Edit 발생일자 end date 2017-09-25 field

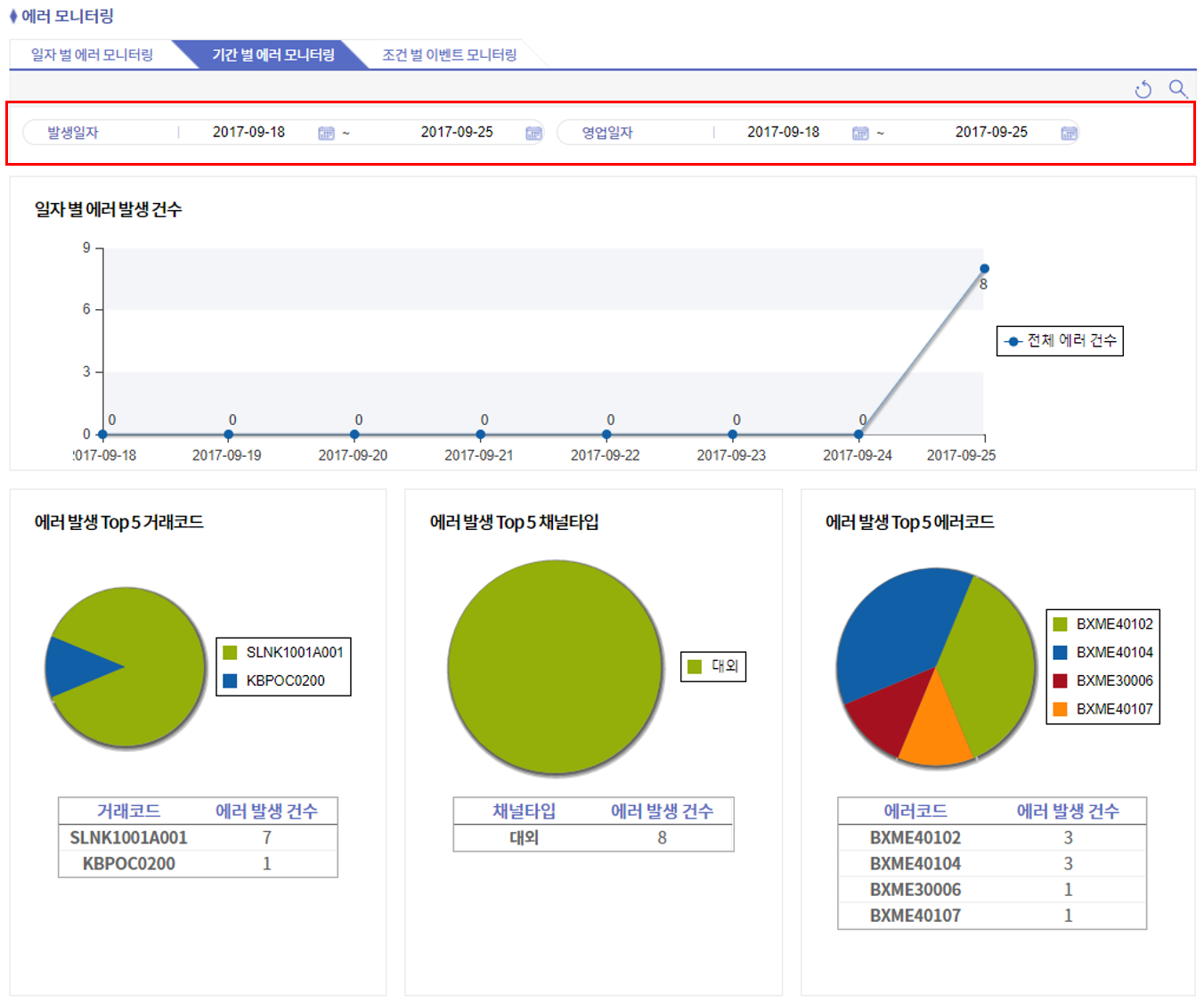[457, 132]
